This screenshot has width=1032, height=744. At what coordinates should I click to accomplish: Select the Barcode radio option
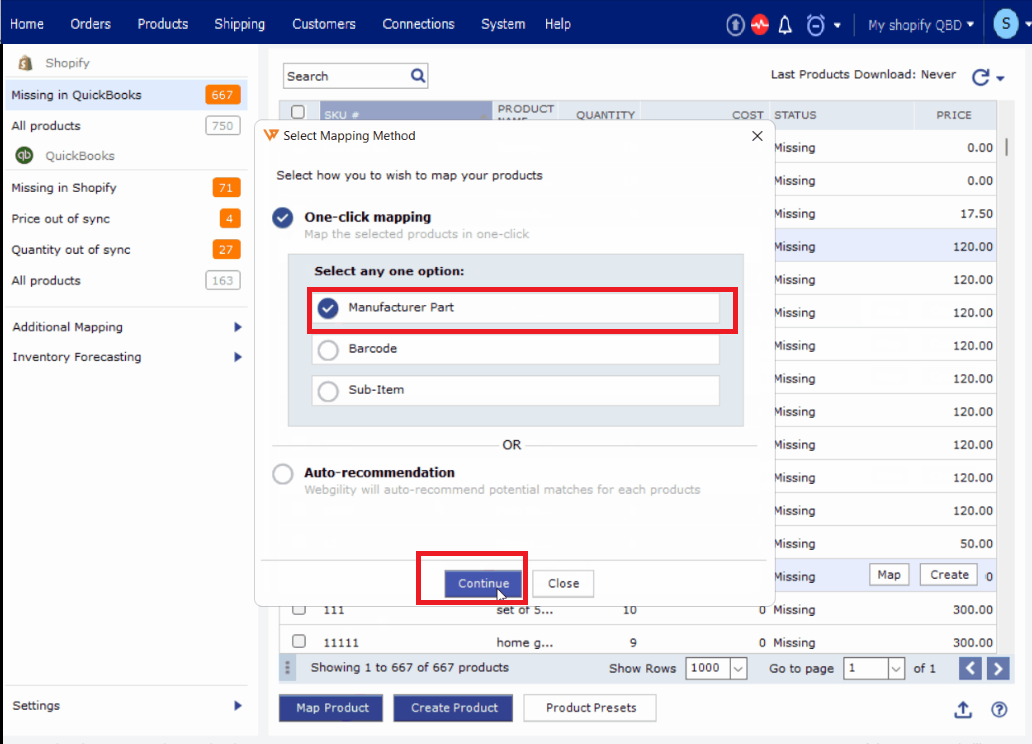[x=328, y=350]
